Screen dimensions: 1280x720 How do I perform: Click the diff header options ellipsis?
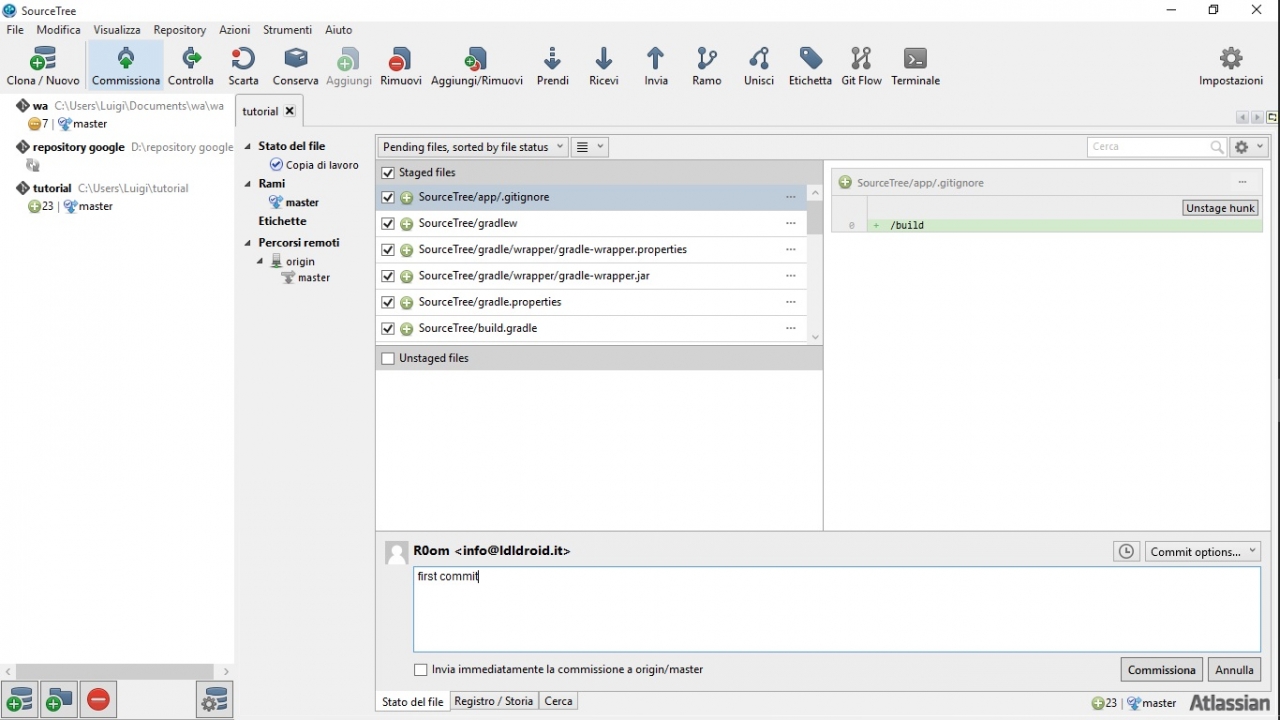click(x=1242, y=182)
